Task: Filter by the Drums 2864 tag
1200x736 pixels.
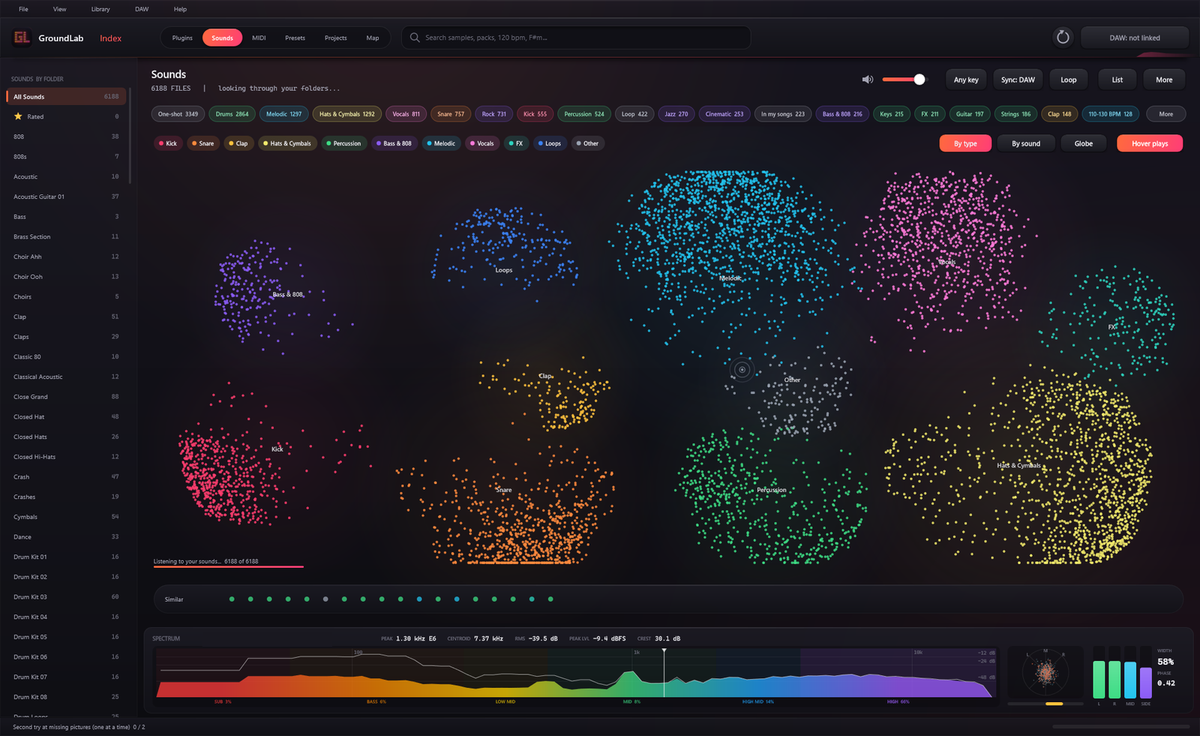Action: click(234, 114)
